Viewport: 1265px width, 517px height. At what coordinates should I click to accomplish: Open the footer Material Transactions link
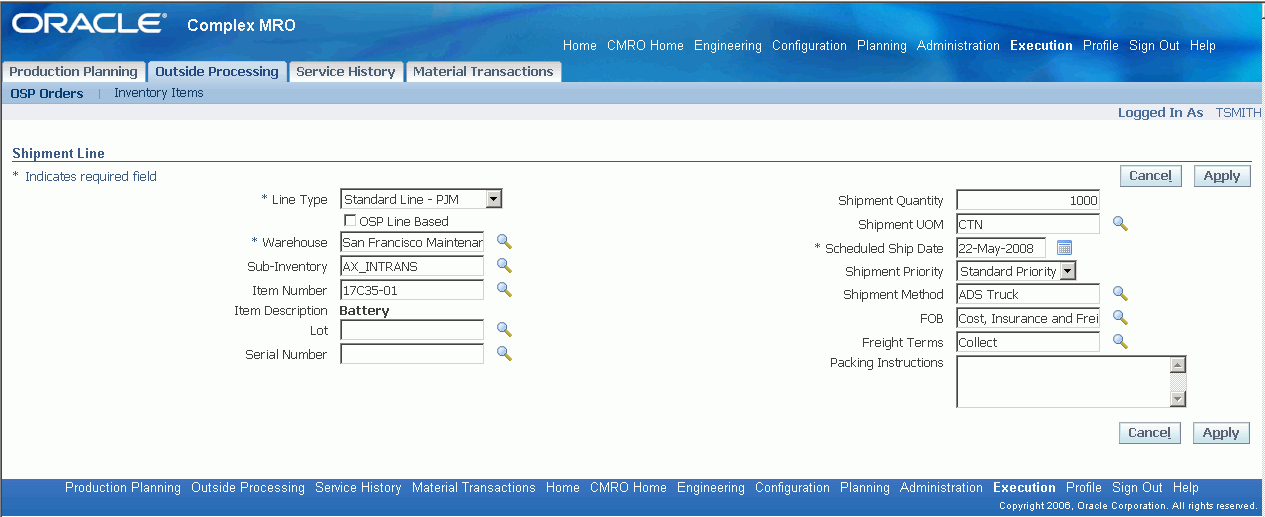pyautogui.click(x=474, y=488)
